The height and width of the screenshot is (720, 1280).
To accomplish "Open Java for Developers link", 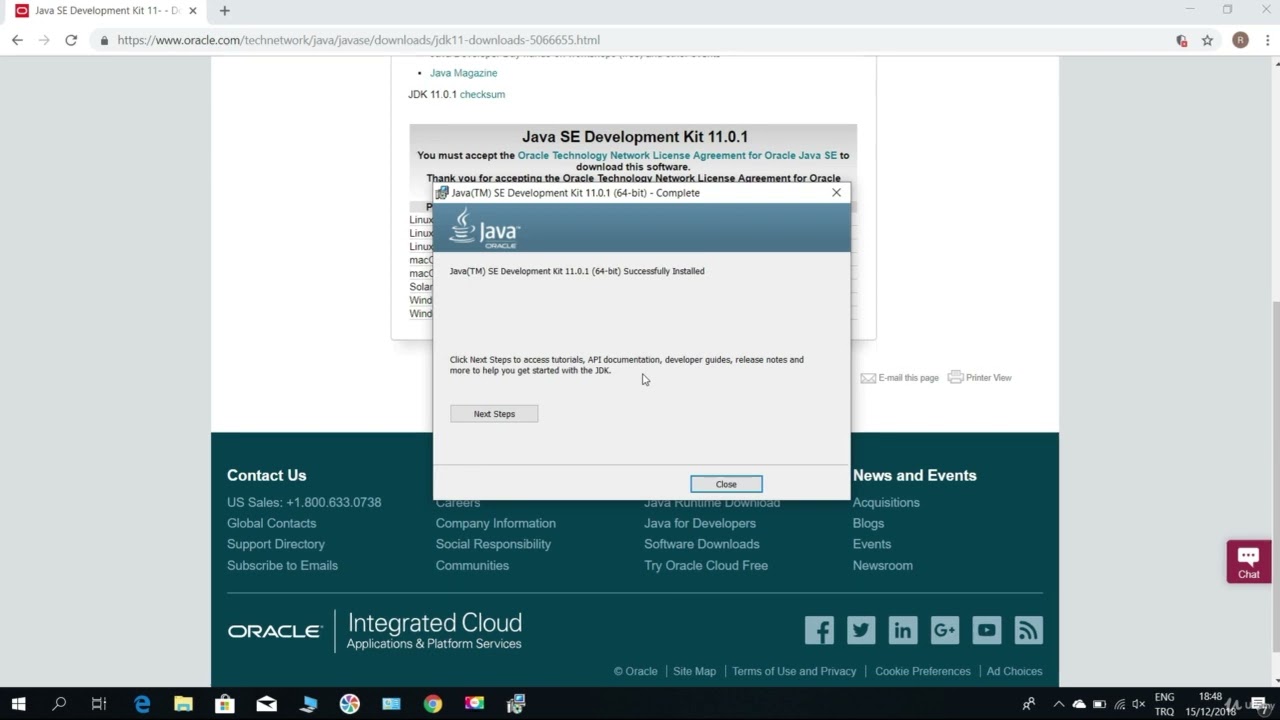I will coord(700,523).
